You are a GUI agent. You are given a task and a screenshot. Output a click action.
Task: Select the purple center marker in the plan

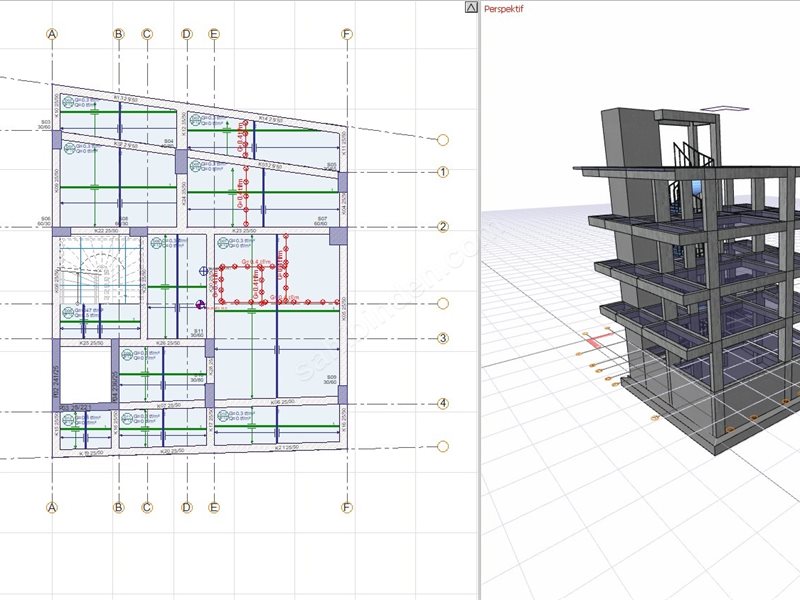(x=201, y=306)
